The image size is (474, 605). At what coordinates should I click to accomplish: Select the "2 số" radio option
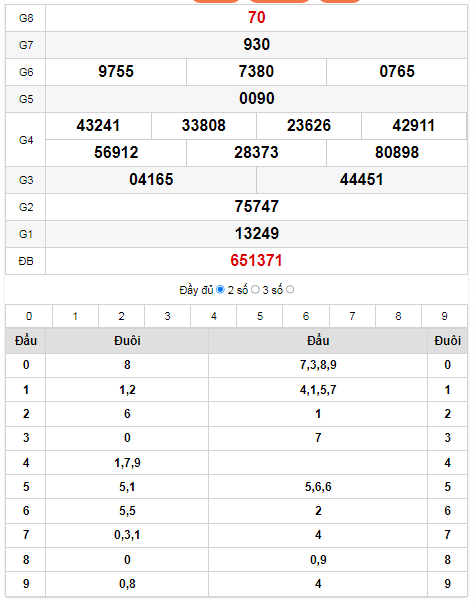[255, 289]
